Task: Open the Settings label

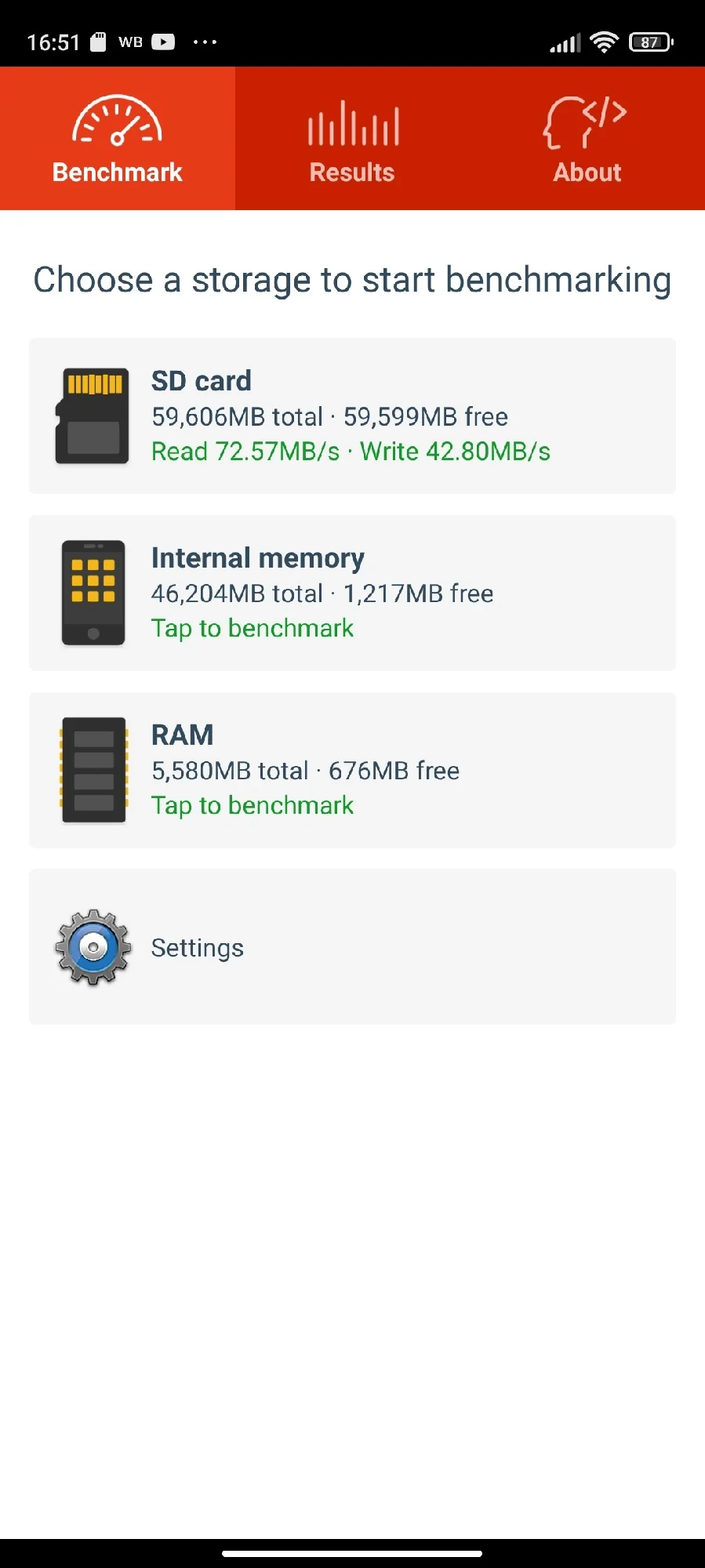Action: click(x=198, y=948)
